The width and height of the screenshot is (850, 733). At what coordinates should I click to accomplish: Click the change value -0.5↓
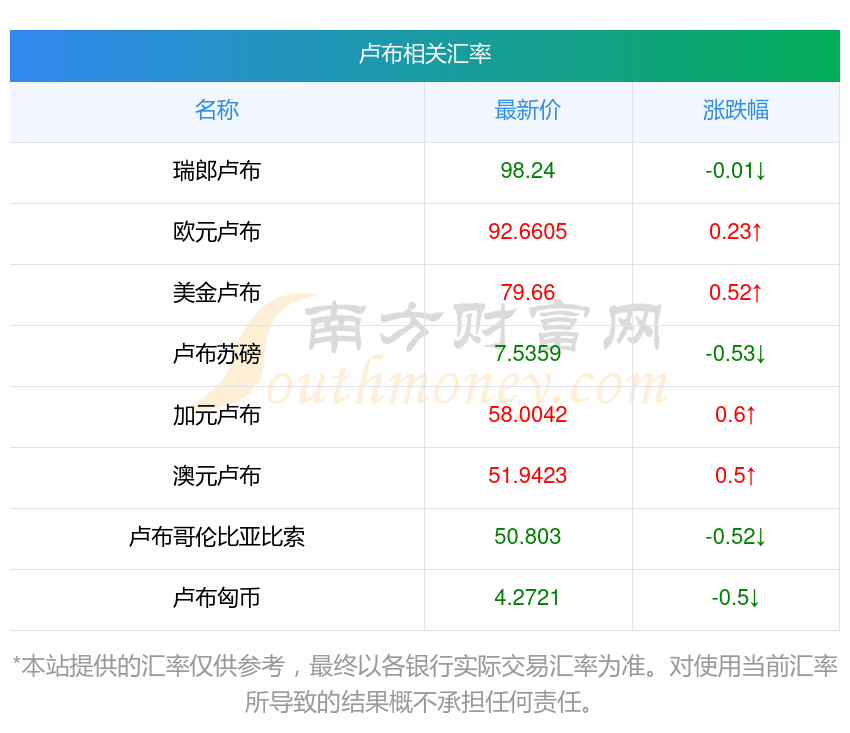point(736,598)
